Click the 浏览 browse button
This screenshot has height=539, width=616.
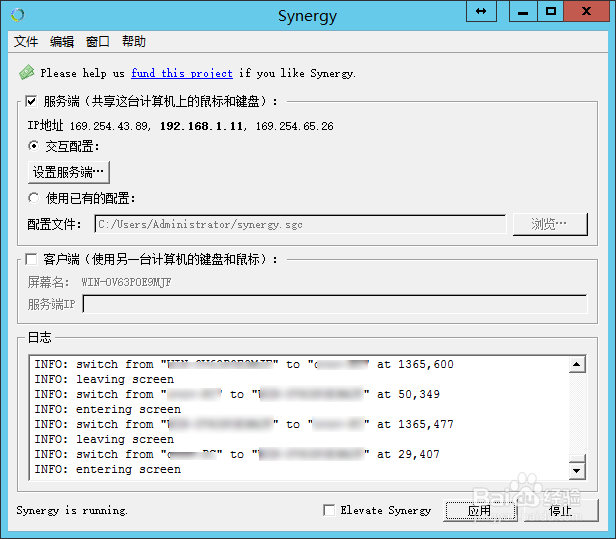pyautogui.click(x=550, y=224)
